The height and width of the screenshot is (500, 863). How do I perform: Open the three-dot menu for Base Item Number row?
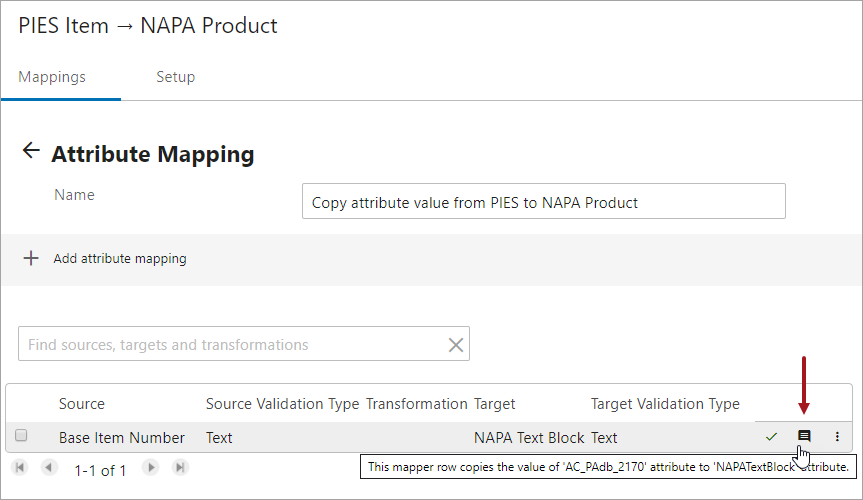click(837, 437)
